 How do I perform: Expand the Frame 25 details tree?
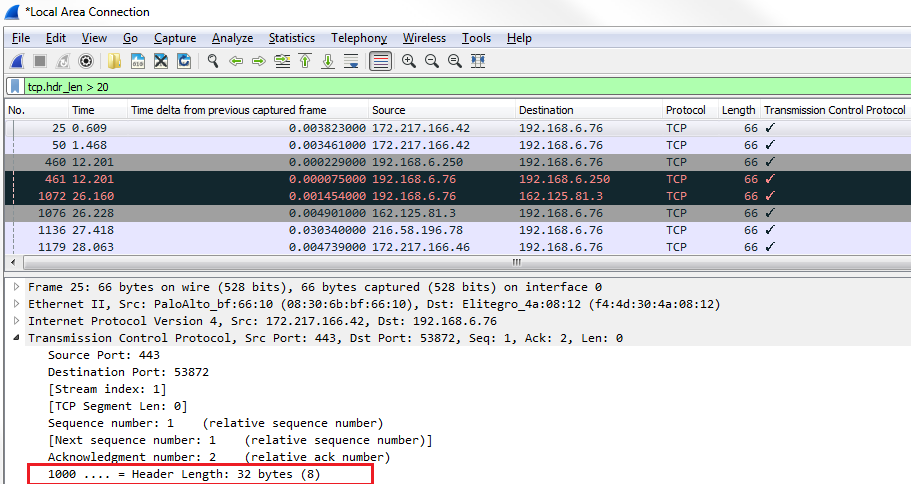pos(16,288)
